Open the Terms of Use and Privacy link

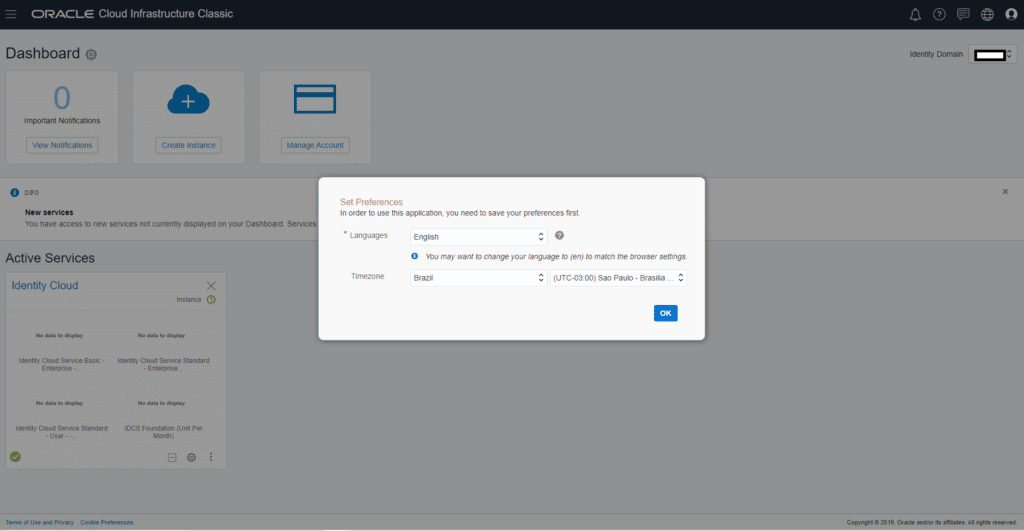[x=40, y=522]
